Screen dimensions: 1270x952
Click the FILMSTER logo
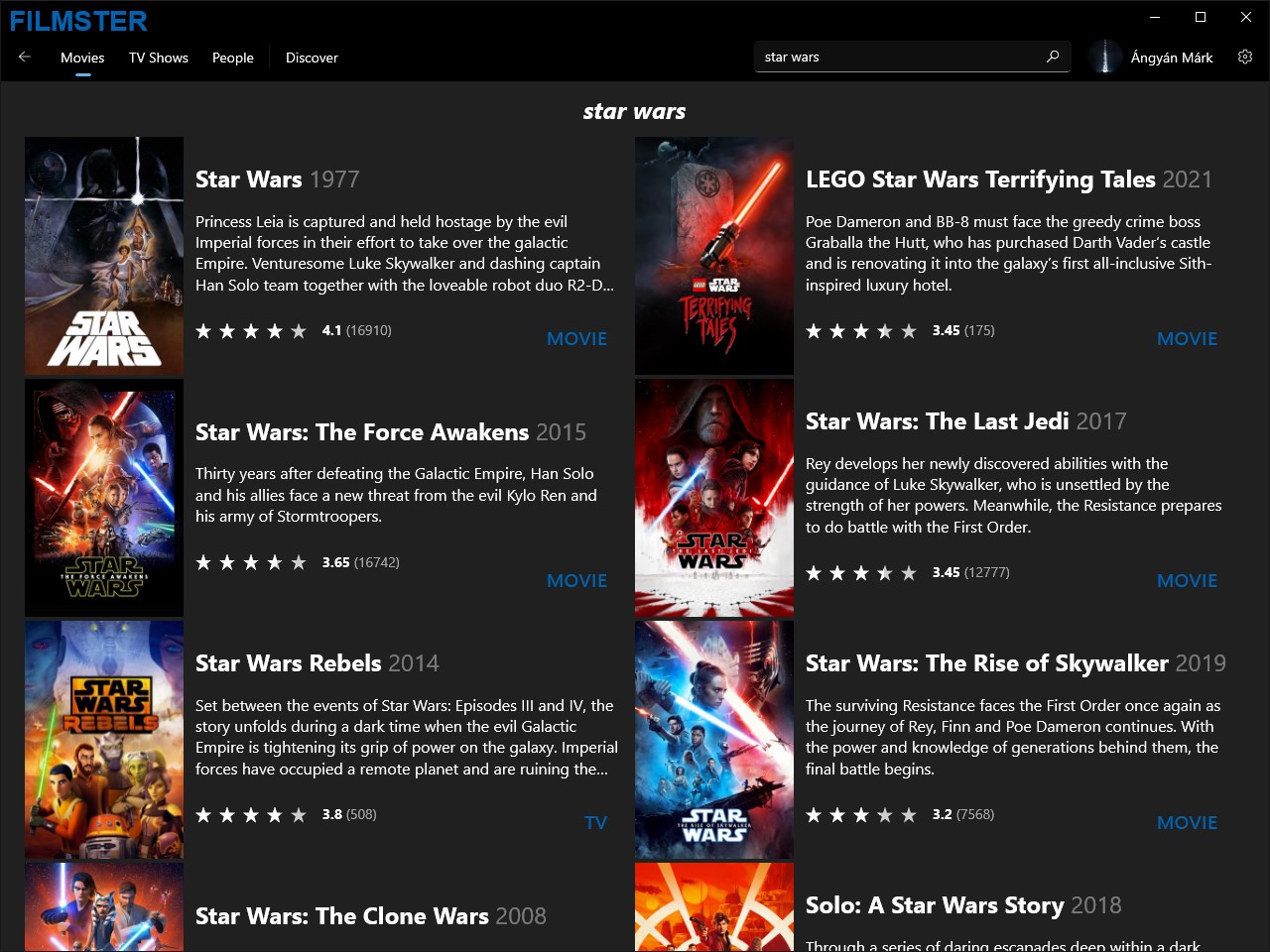(x=78, y=21)
